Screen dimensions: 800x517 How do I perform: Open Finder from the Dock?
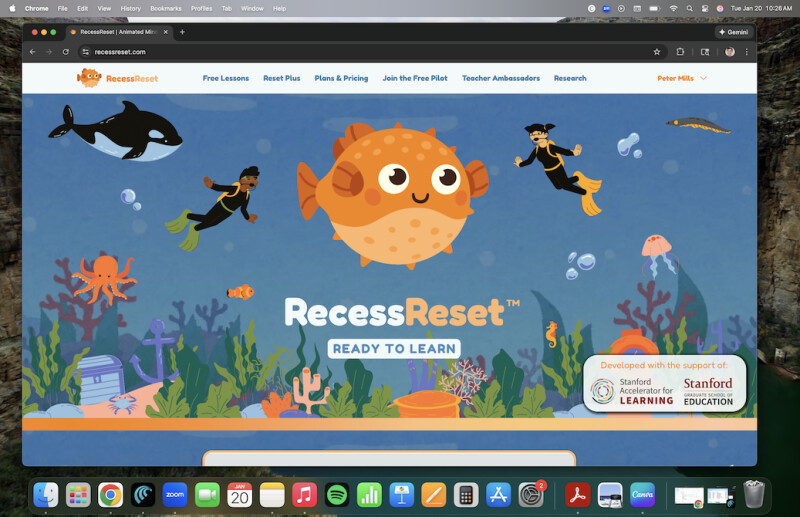click(x=45, y=495)
